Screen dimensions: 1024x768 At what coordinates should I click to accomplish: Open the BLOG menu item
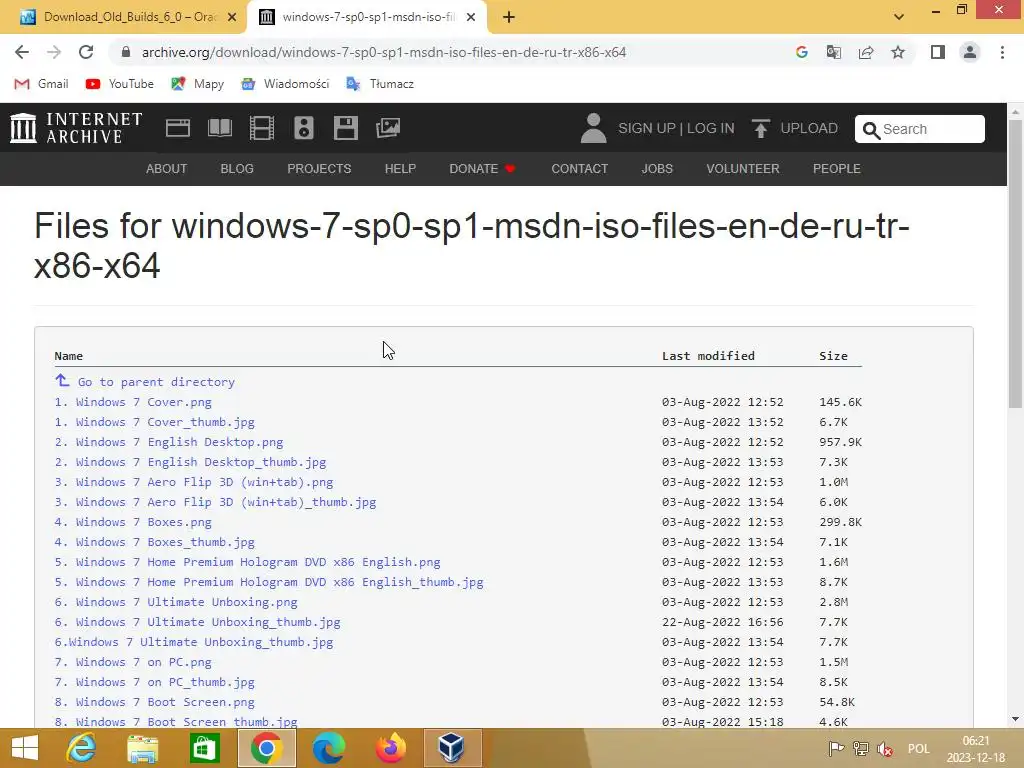237,168
